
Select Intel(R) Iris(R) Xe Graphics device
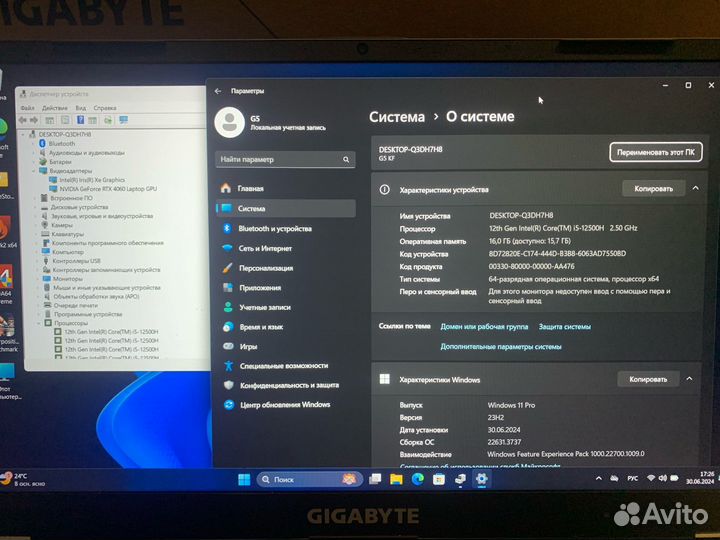point(92,180)
